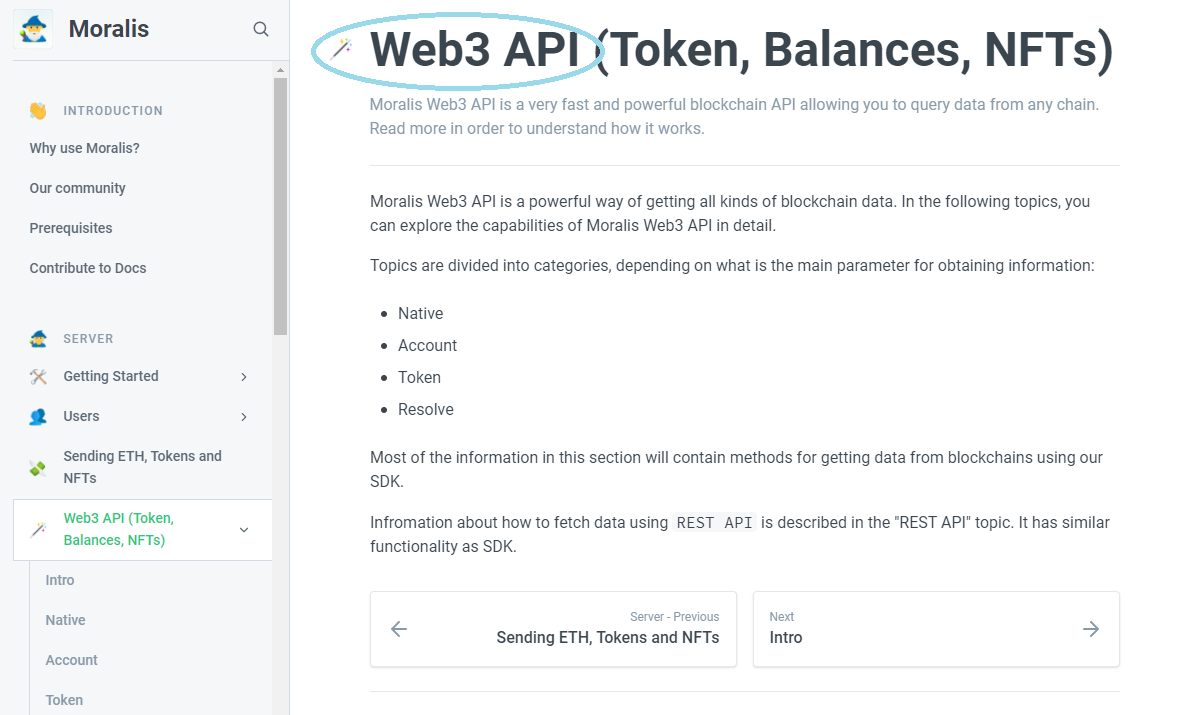Go to previous page Sending ETH, Tokens and NFTs
The height and width of the screenshot is (715, 1193).
[553, 629]
